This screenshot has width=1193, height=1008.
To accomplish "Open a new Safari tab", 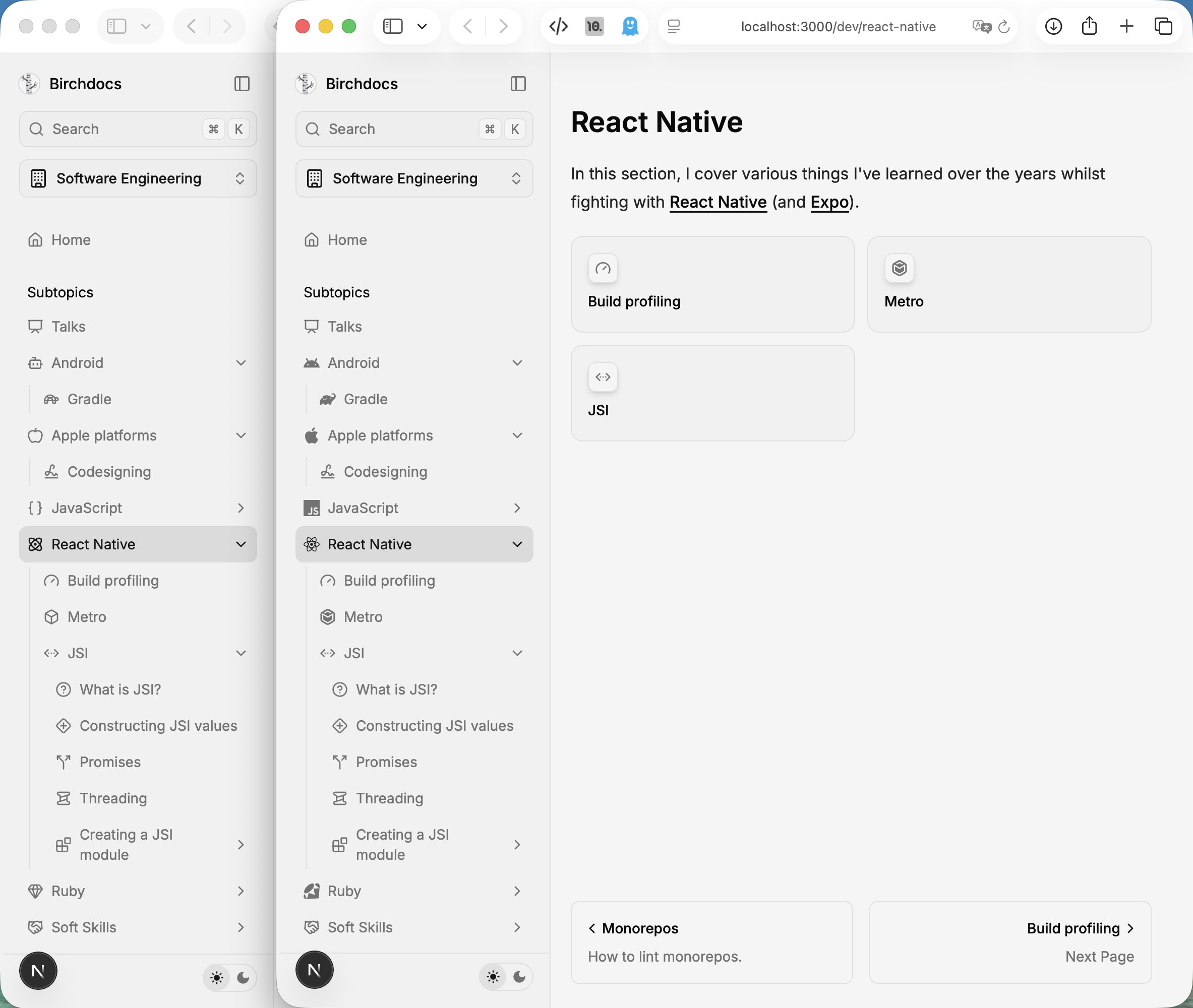I will (x=1126, y=26).
